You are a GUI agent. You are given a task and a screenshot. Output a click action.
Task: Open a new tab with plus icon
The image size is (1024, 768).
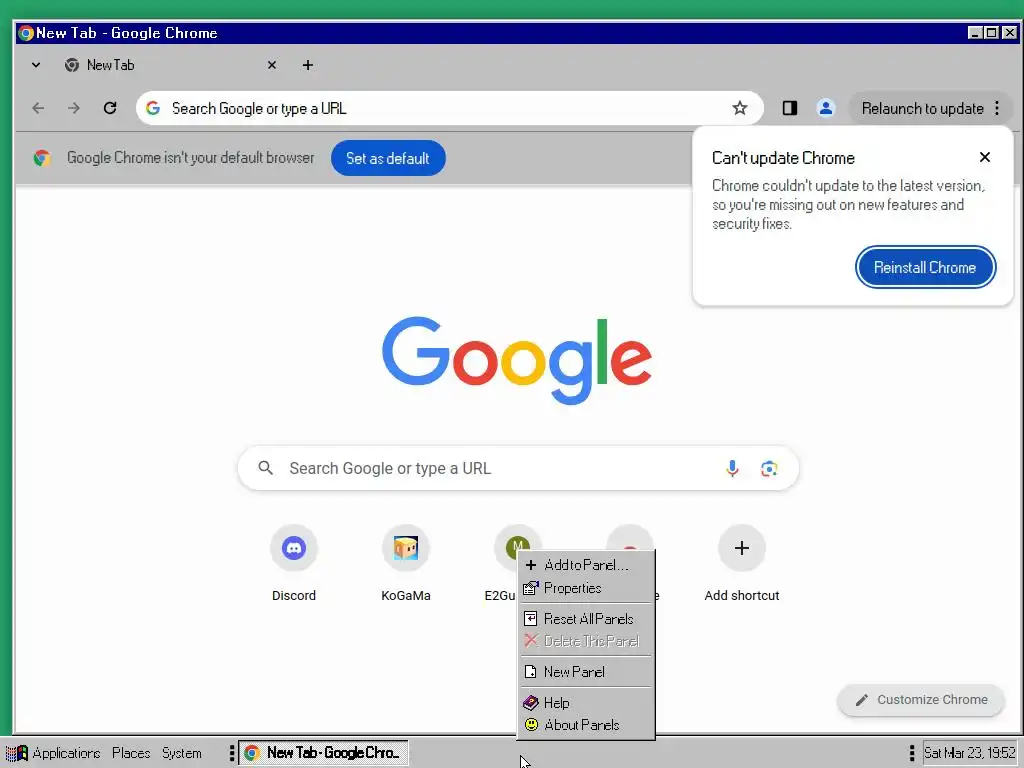click(x=308, y=65)
